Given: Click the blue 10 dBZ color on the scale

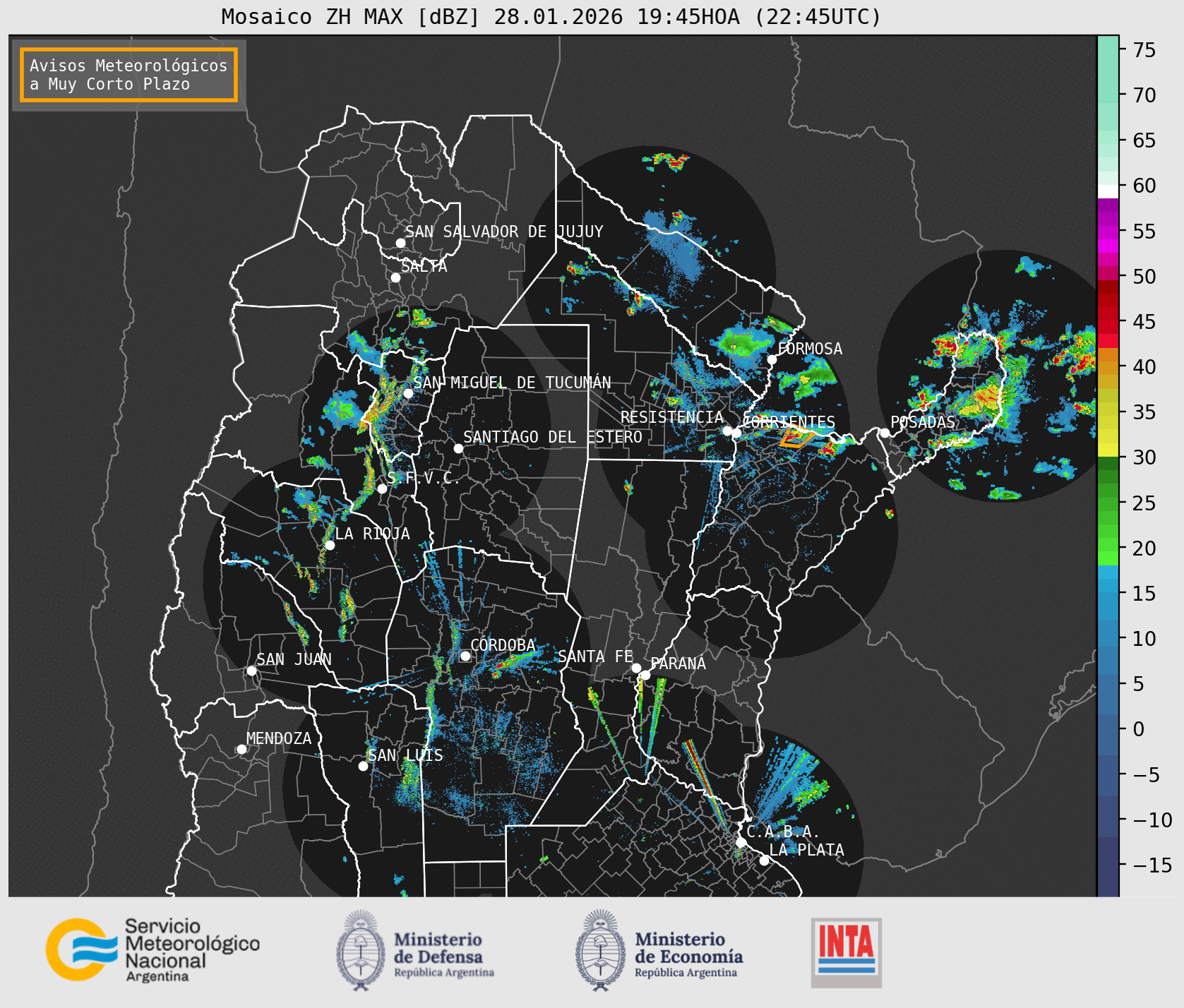Looking at the screenshot, I should (1108, 639).
